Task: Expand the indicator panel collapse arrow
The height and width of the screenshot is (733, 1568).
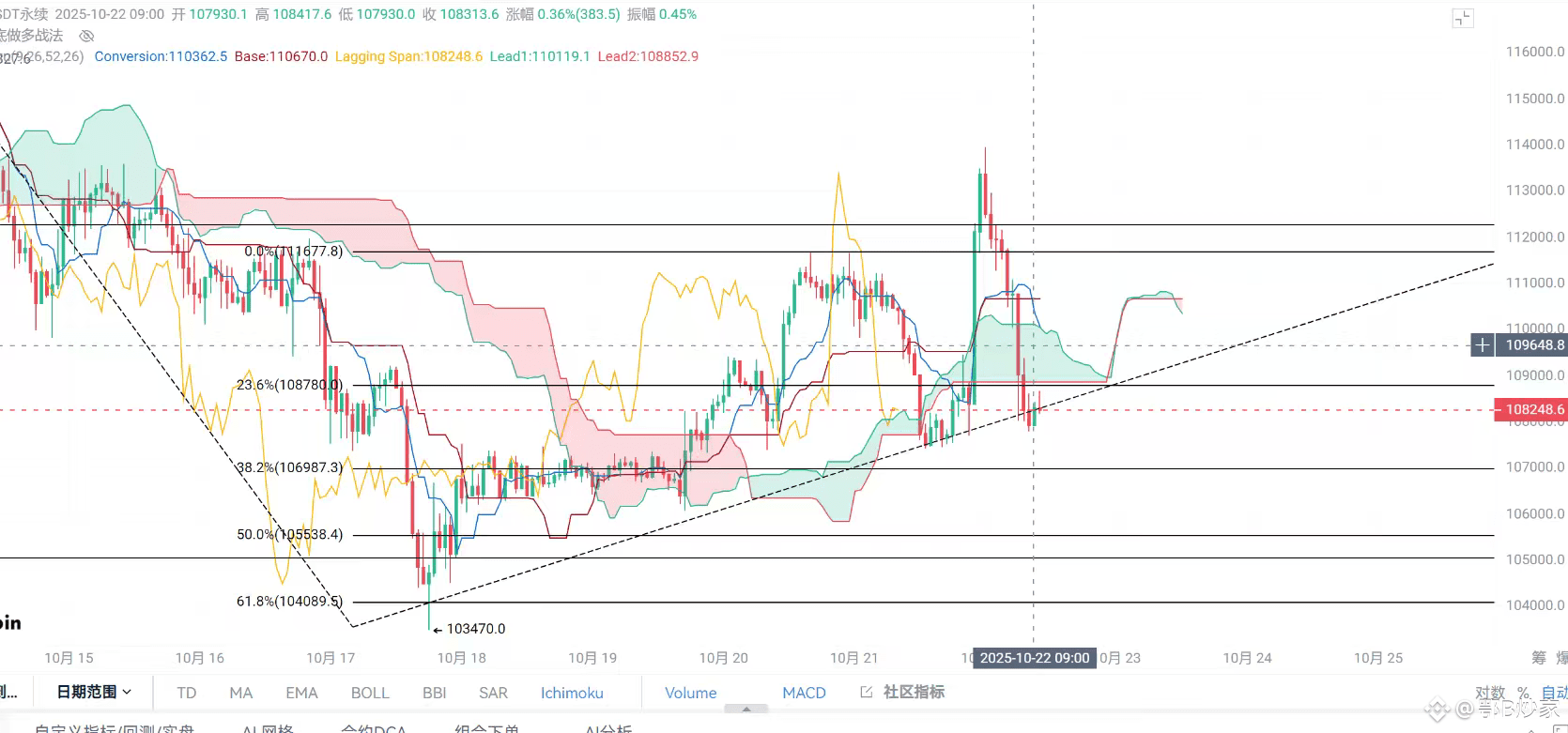Action: pyautogui.click(x=746, y=710)
